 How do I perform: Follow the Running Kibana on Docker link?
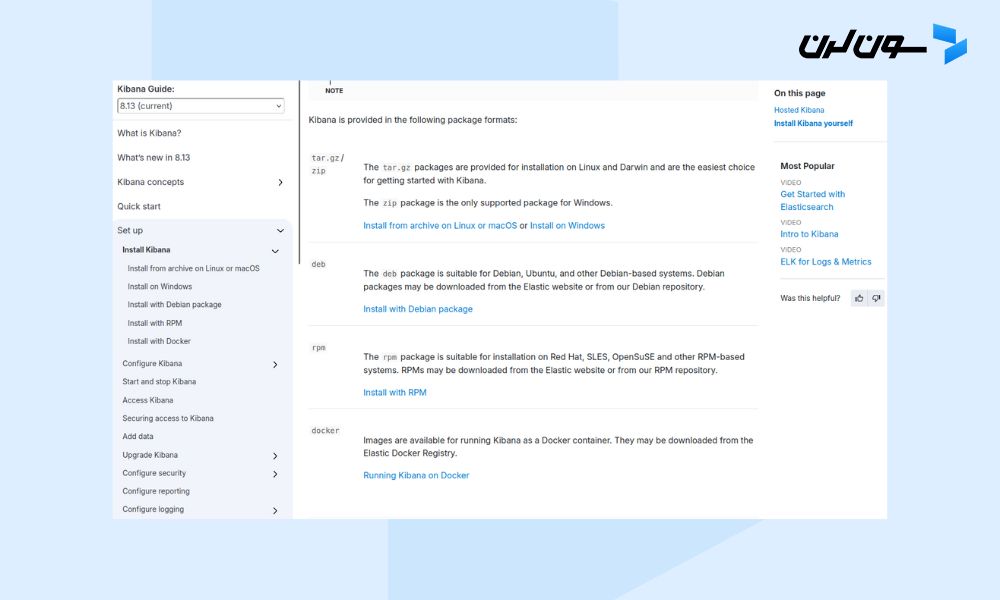[416, 476]
